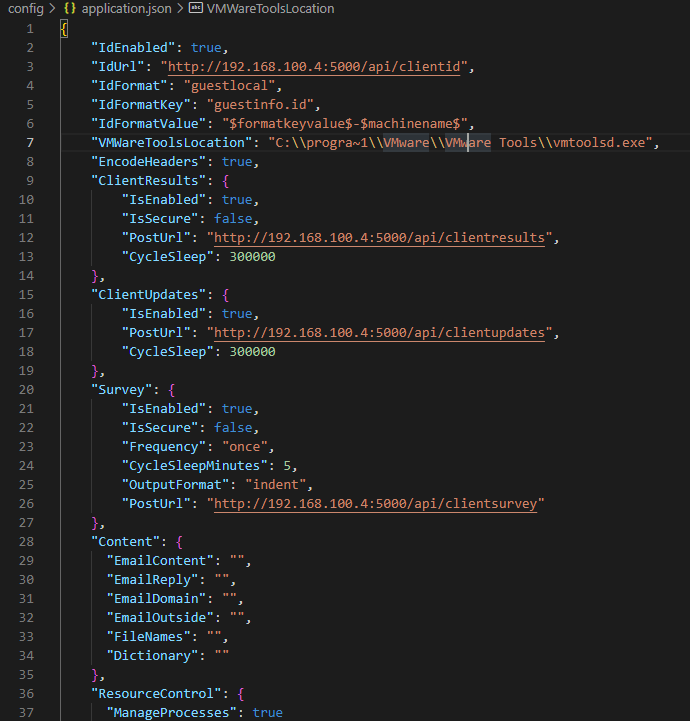Open ClientResults PostUrl clientresults link
This screenshot has width=690, height=721.
[x=379, y=238]
